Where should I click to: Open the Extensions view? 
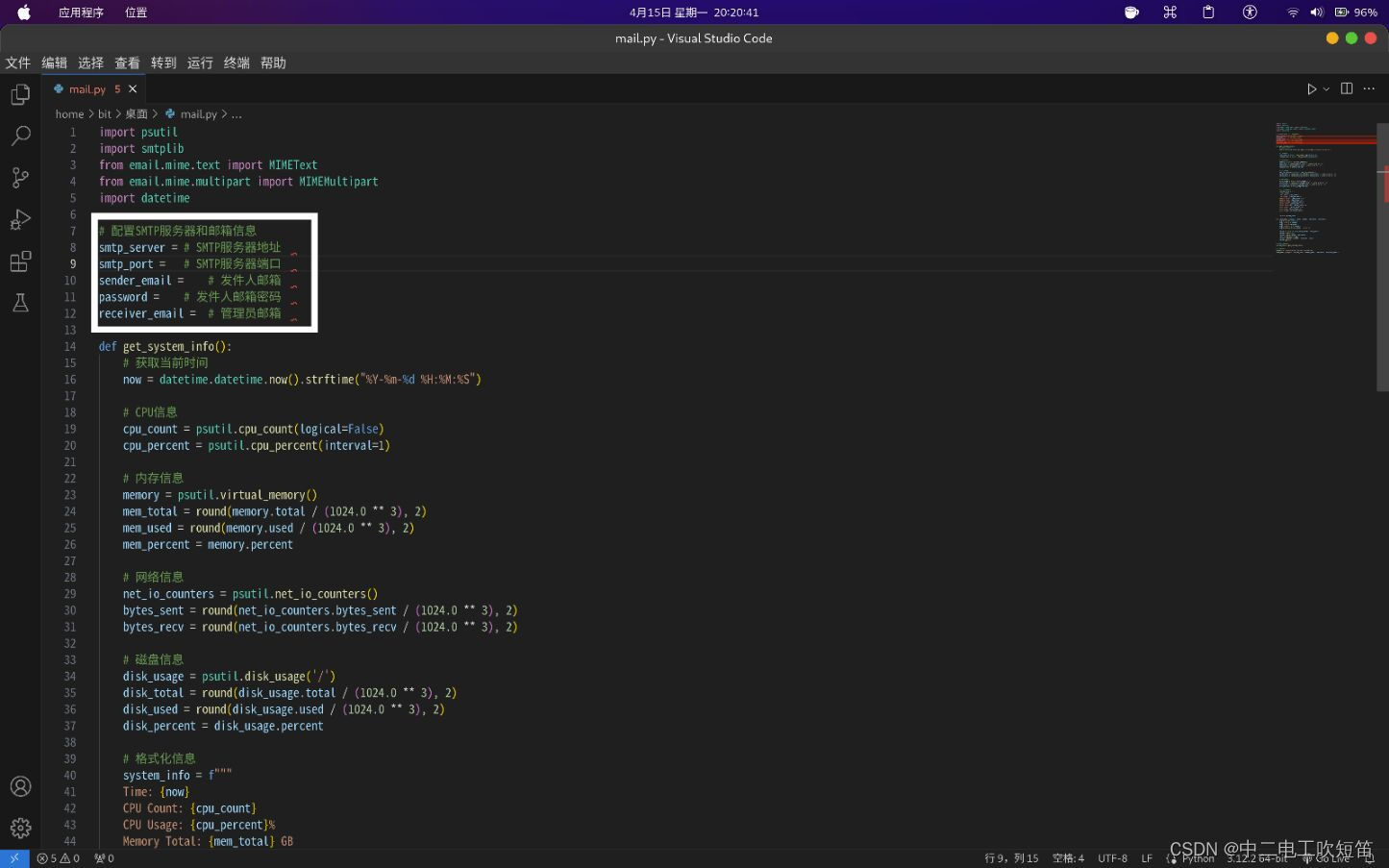point(20,261)
